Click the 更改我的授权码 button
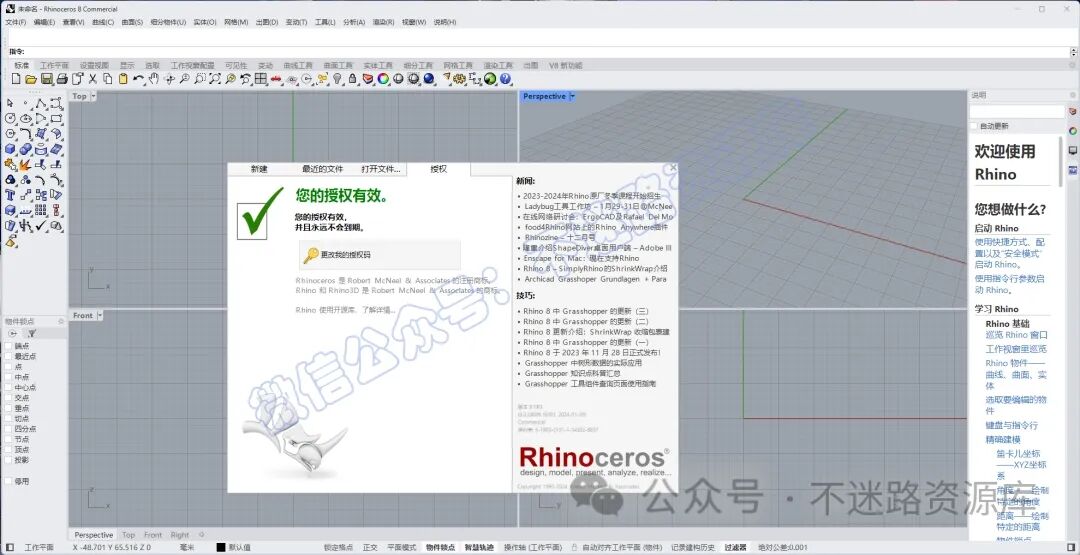Image resolution: width=1080 pixels, height=555 pixels. click(x=380, y=255)
